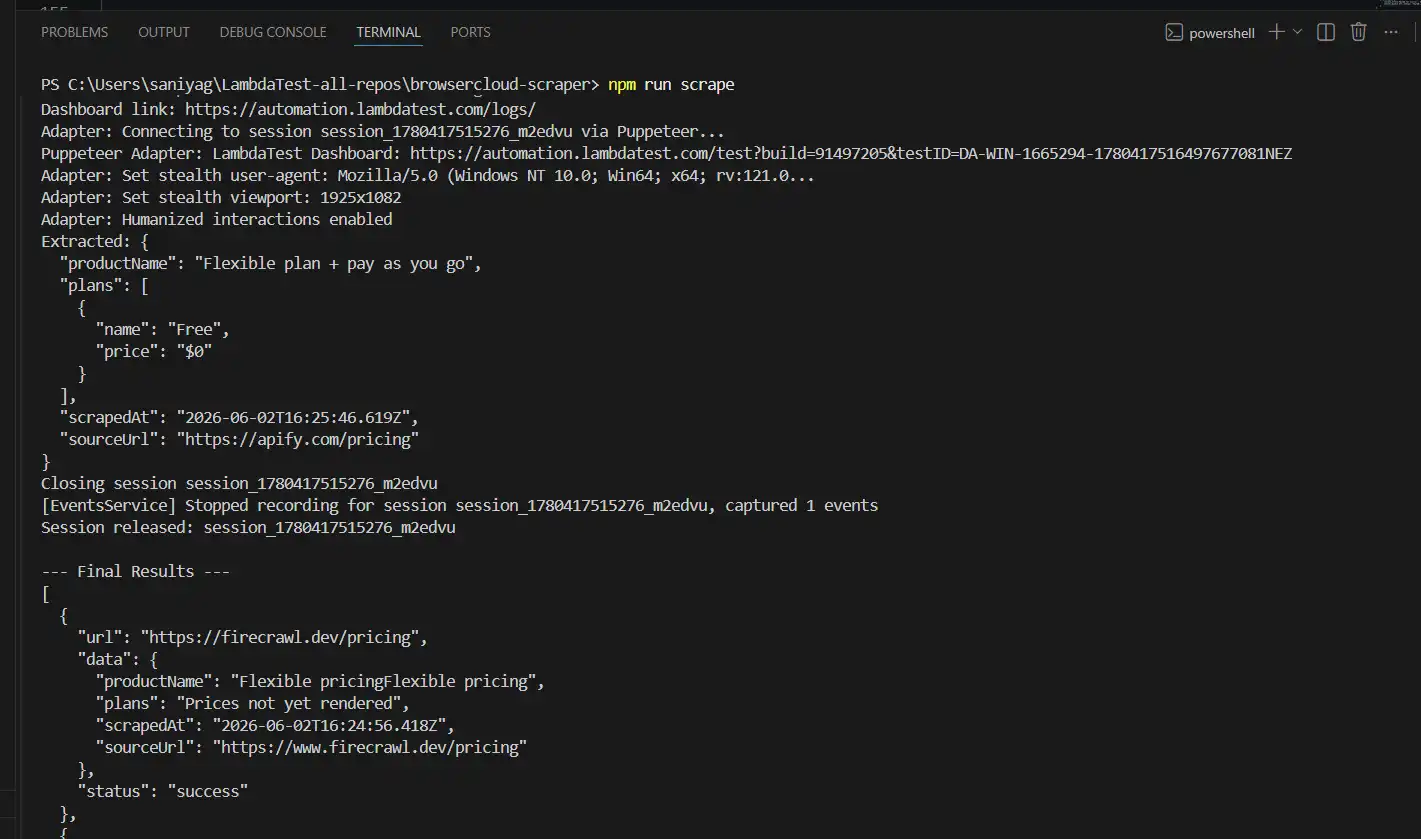Viewport: 1421px width, 839px height.
Task: Open the www.firecrawl.dev/pricing sourceUrl link
Action: (x=369, y=748)
